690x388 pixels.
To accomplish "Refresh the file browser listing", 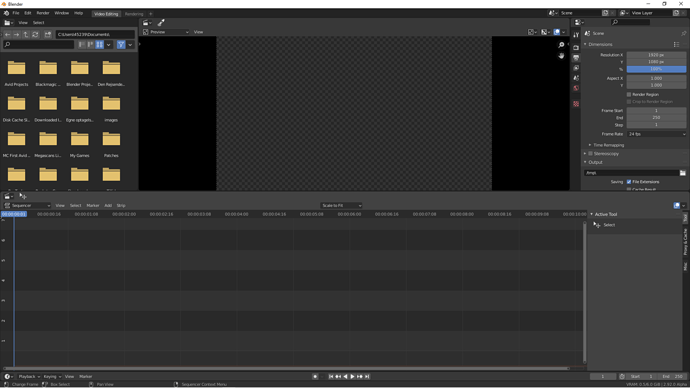I will click(x=36, y=34).
